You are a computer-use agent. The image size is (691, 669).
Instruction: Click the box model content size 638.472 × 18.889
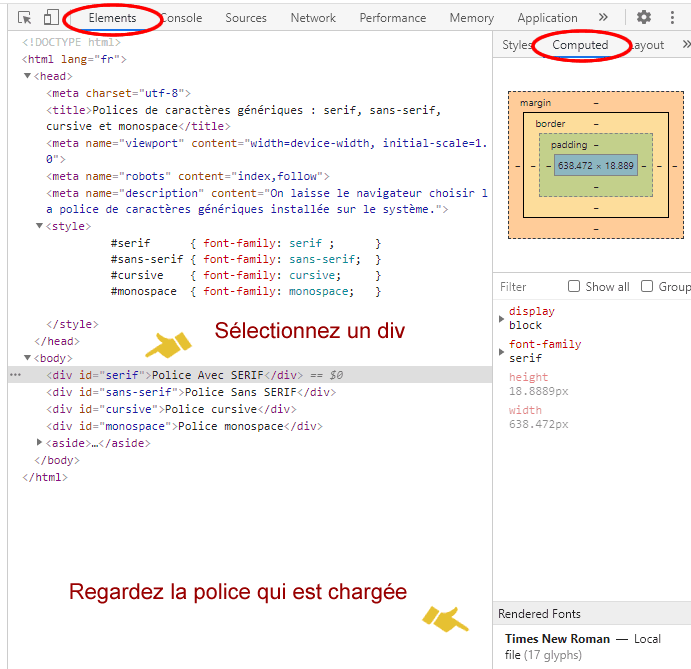coord(595,165)
